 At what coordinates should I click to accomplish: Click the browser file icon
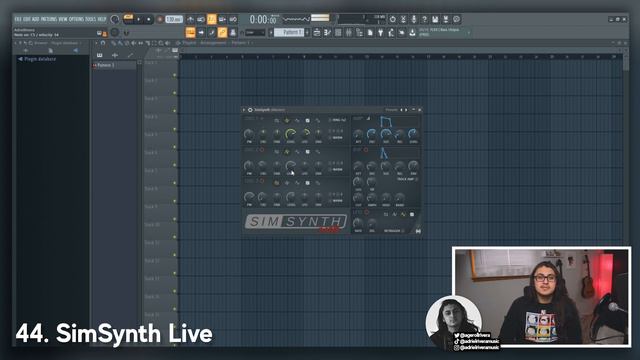51,51
